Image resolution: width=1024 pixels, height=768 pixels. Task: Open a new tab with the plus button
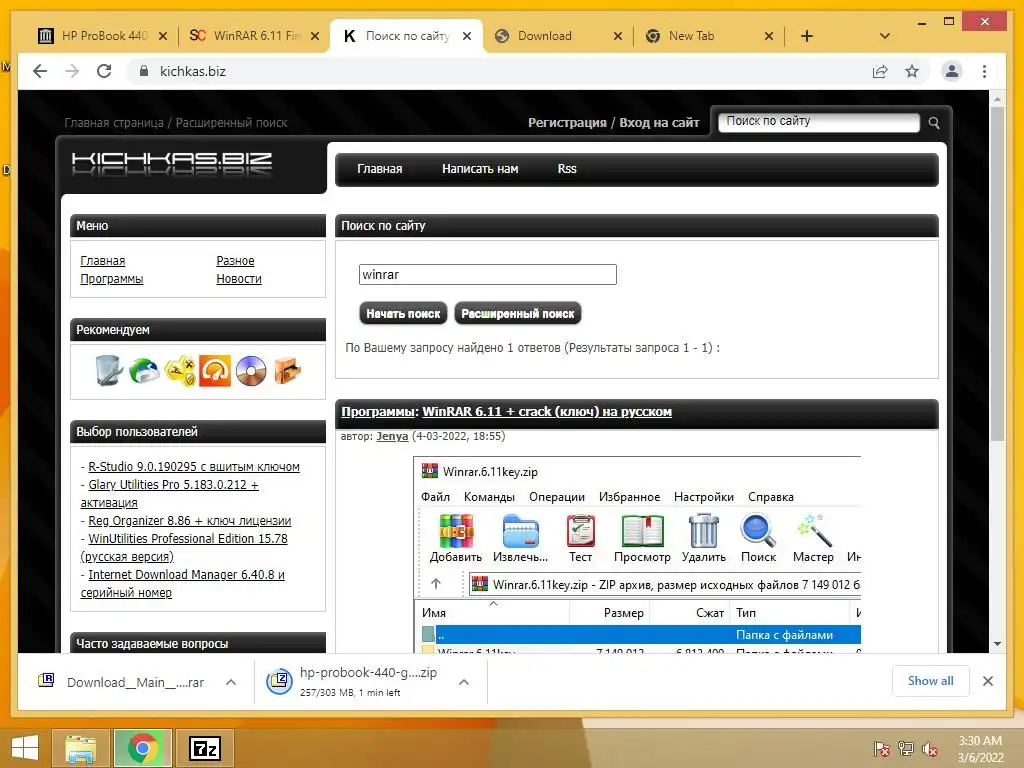pyautogui.click(x=807, y=36)
